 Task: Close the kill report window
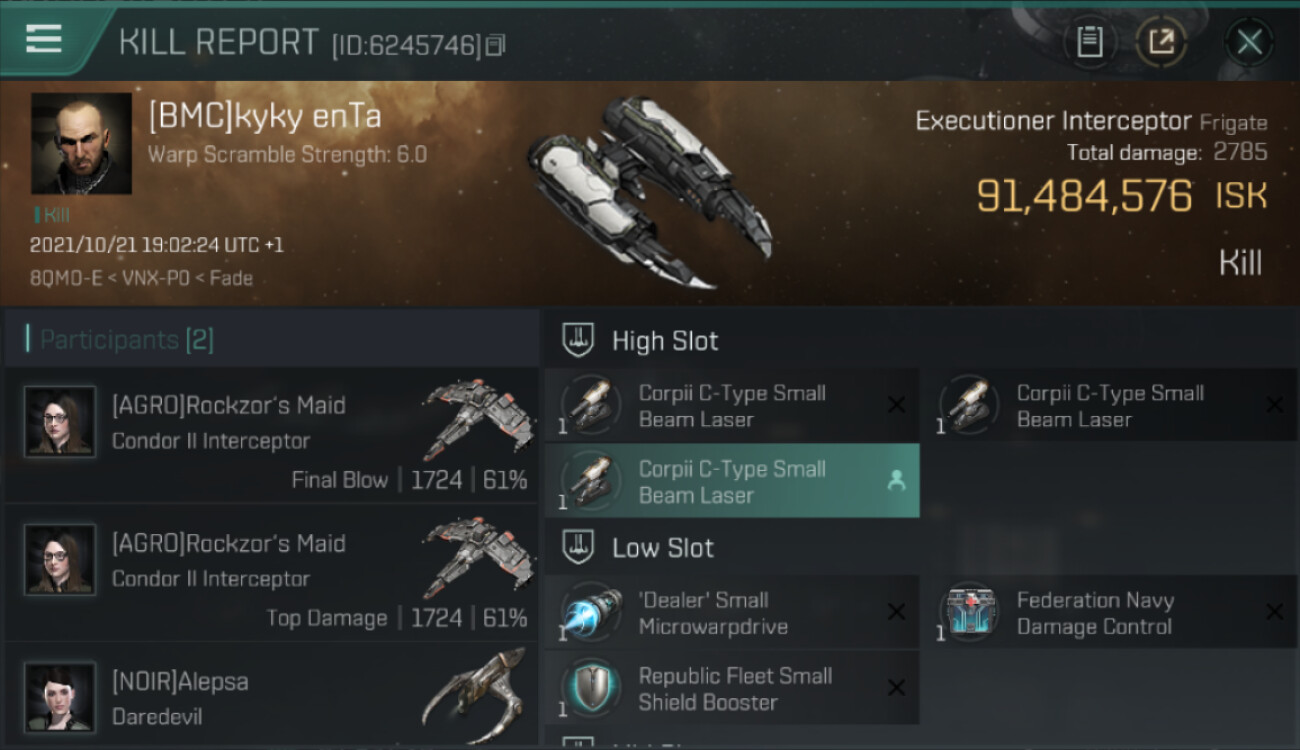(1249, 42)
